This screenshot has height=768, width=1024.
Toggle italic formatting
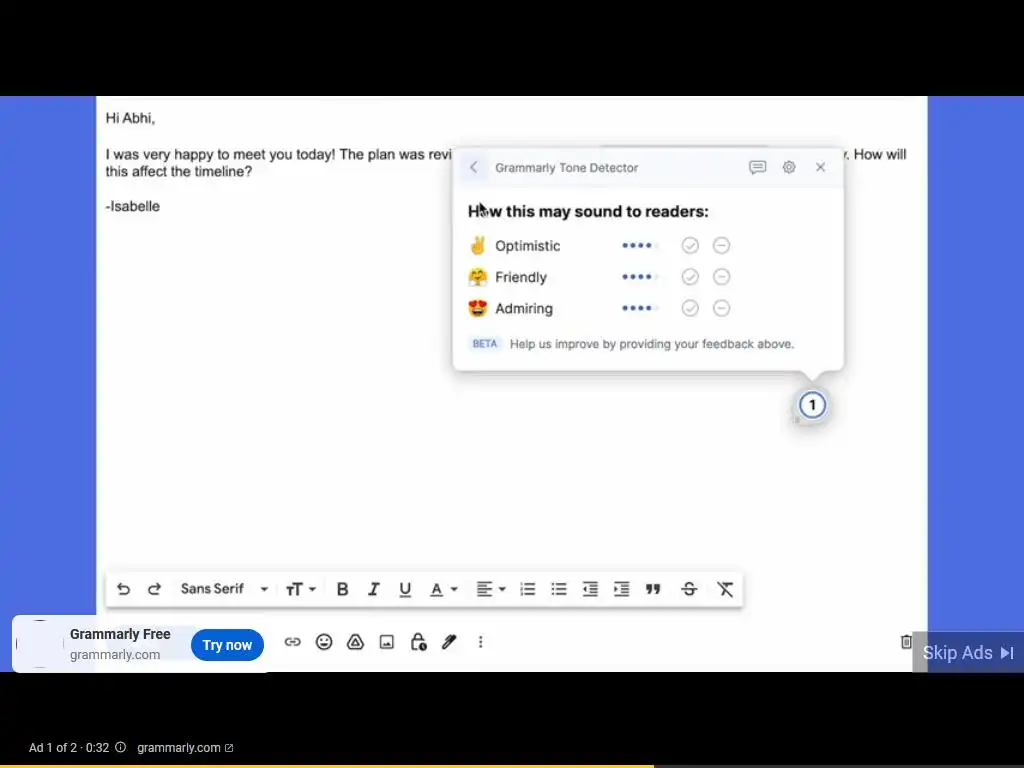pos(374,589)
